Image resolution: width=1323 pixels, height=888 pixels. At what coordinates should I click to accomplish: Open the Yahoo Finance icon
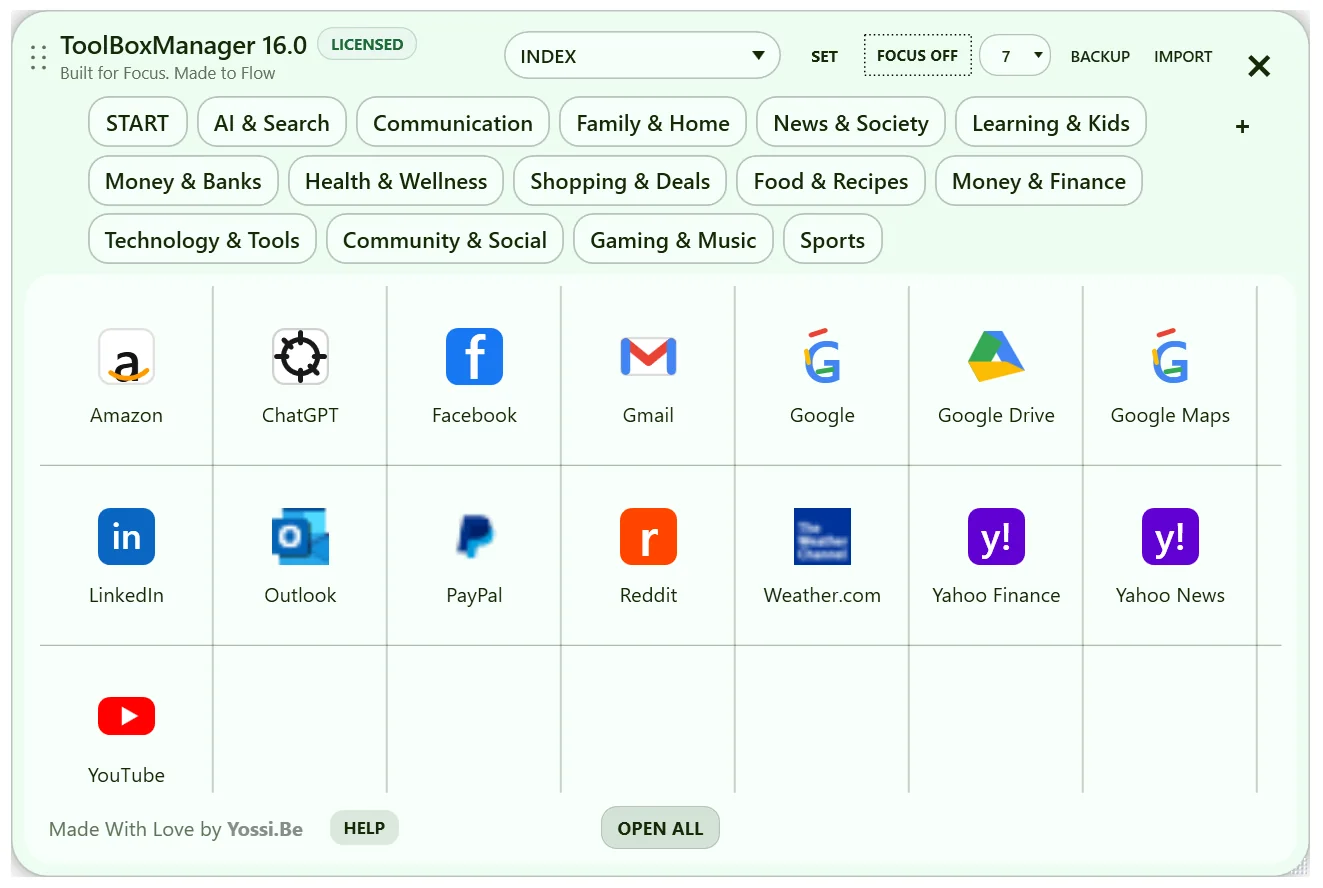tap(996, 537)
